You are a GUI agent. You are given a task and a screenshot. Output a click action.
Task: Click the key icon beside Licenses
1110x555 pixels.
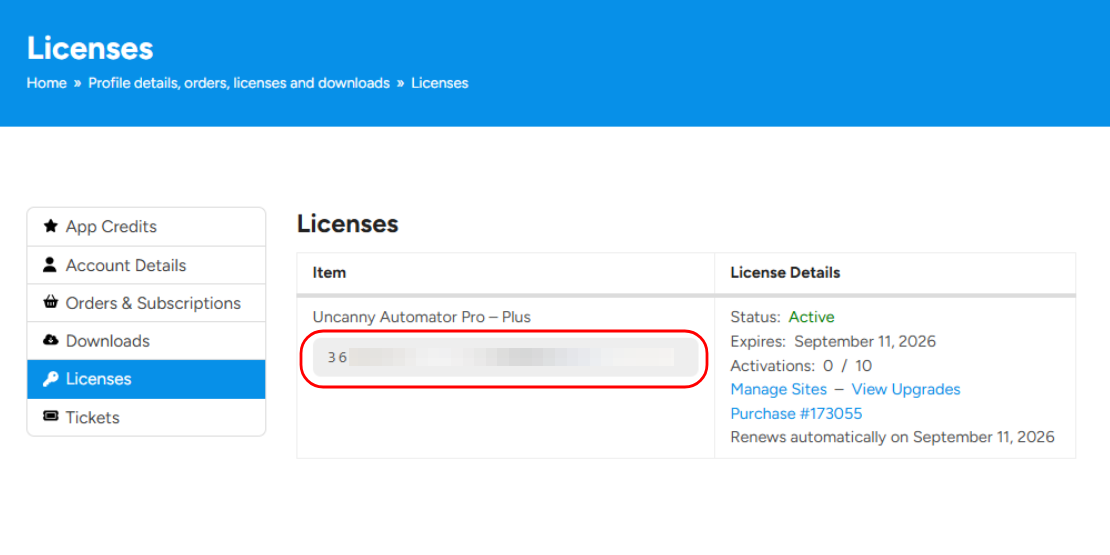point(50,379)
